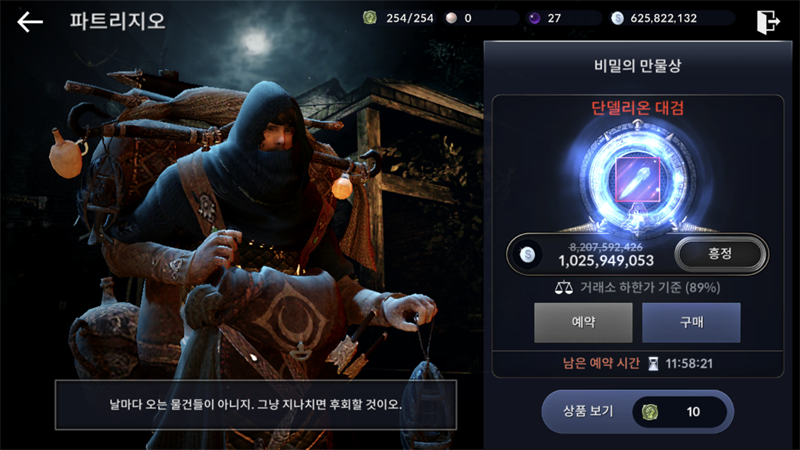Tap the 단델리온 대검 item name
The width and height of the screenshot is (800, 450).
pyautogui.click(x=637, y=108)
